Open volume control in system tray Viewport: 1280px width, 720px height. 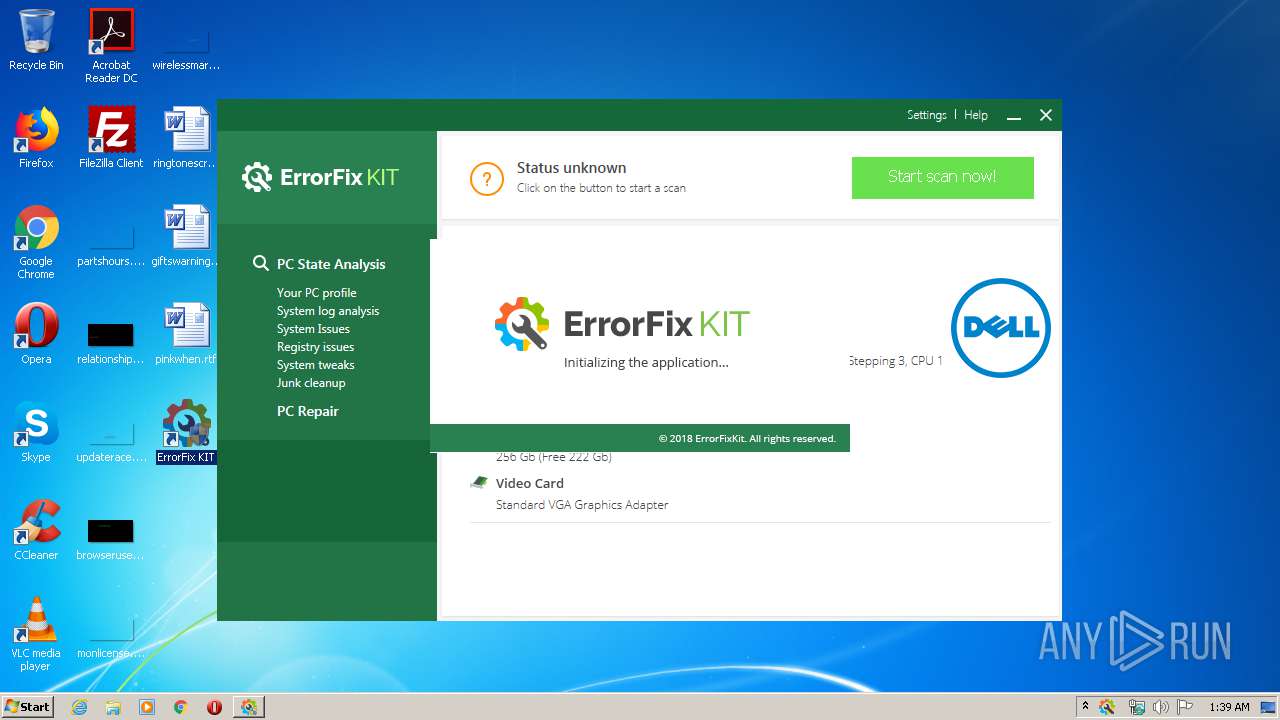click(1160, 707)
